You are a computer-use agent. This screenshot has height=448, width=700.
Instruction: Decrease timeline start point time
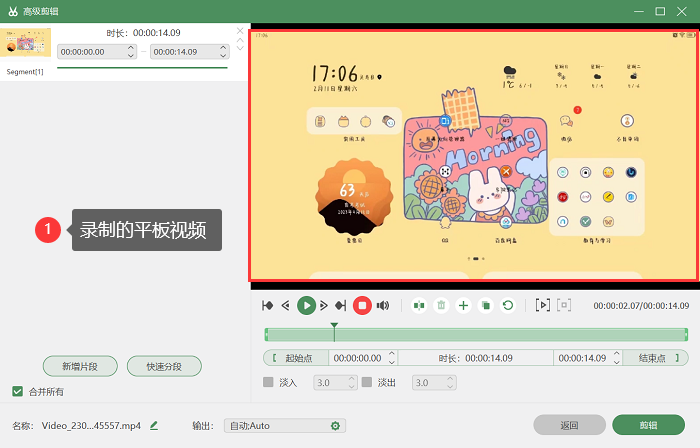(392, 361)
